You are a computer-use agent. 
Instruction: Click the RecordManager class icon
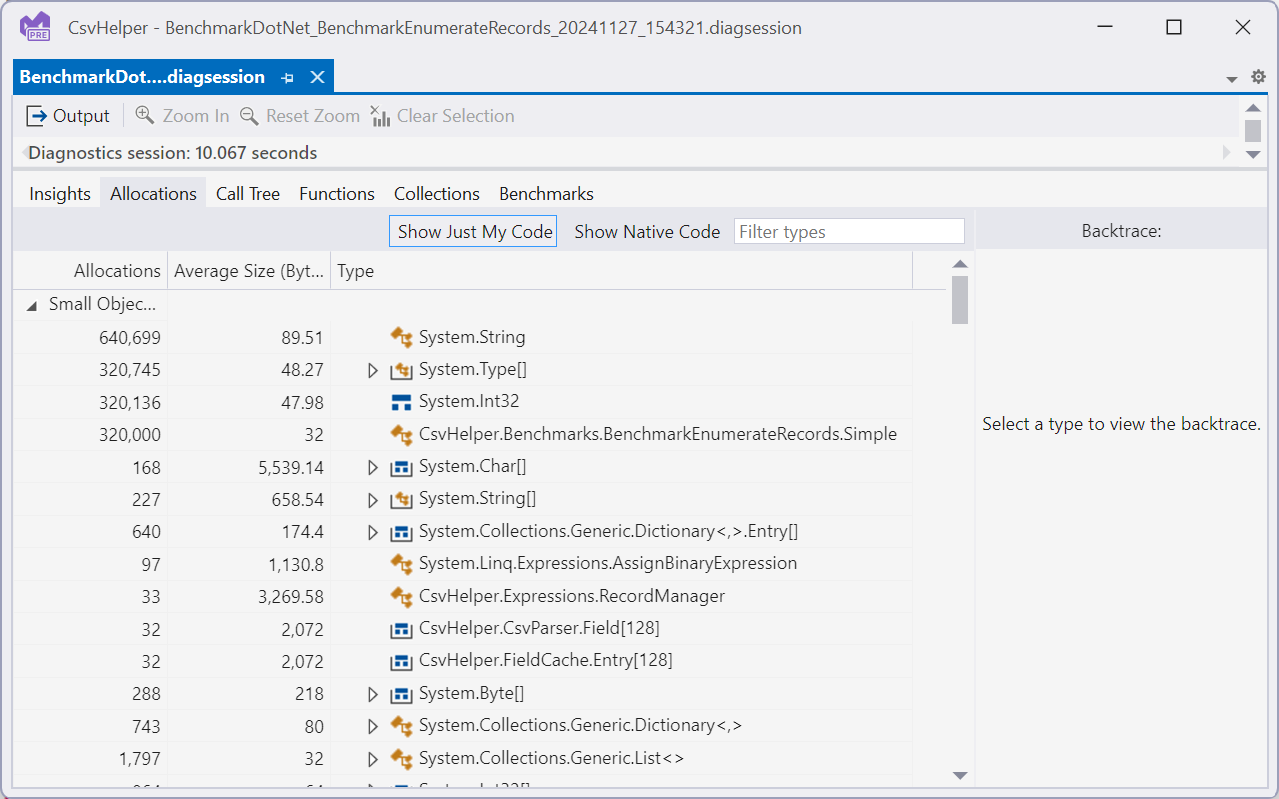pos(402,596)
